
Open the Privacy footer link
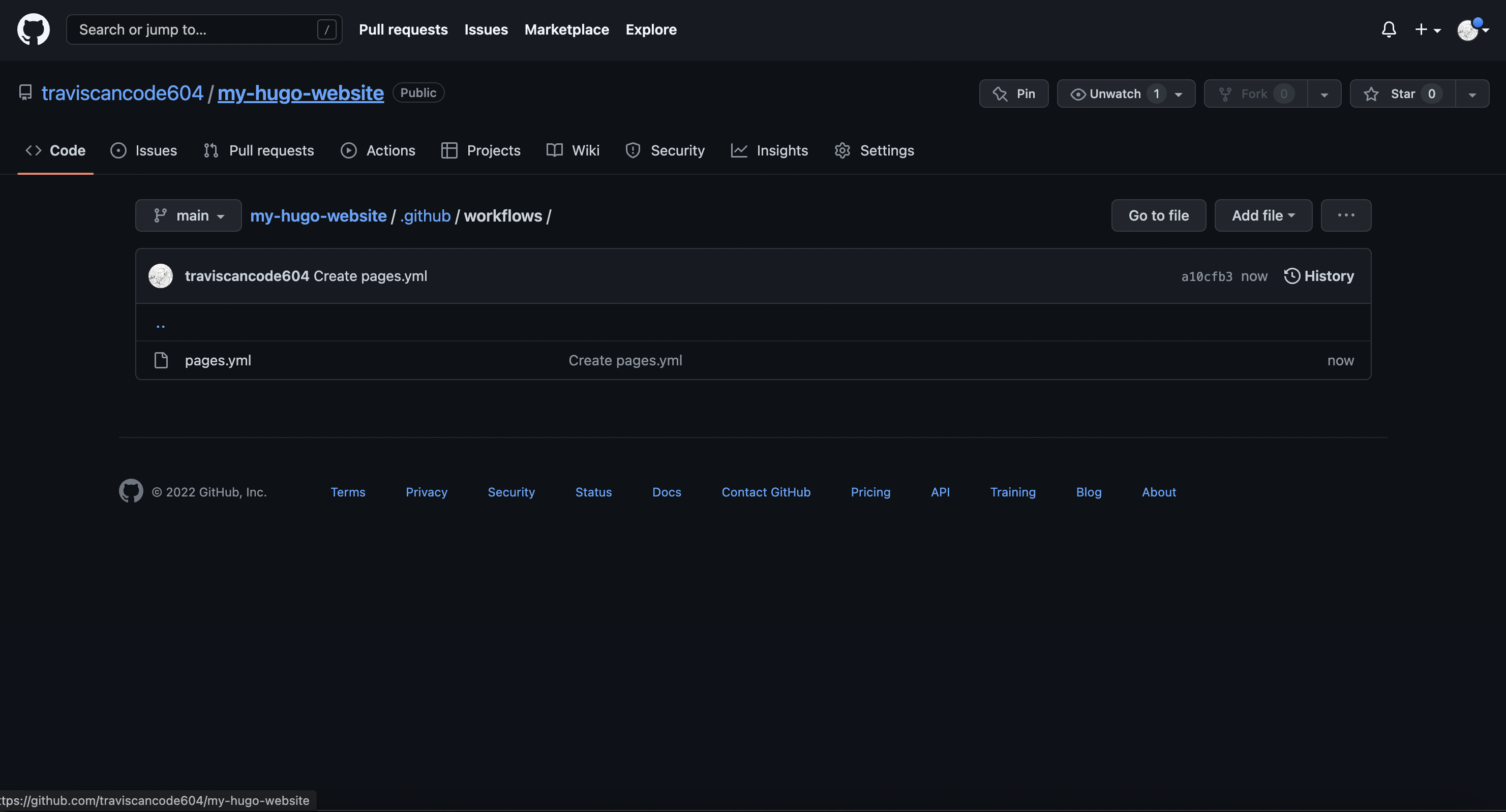pos(426,492)
